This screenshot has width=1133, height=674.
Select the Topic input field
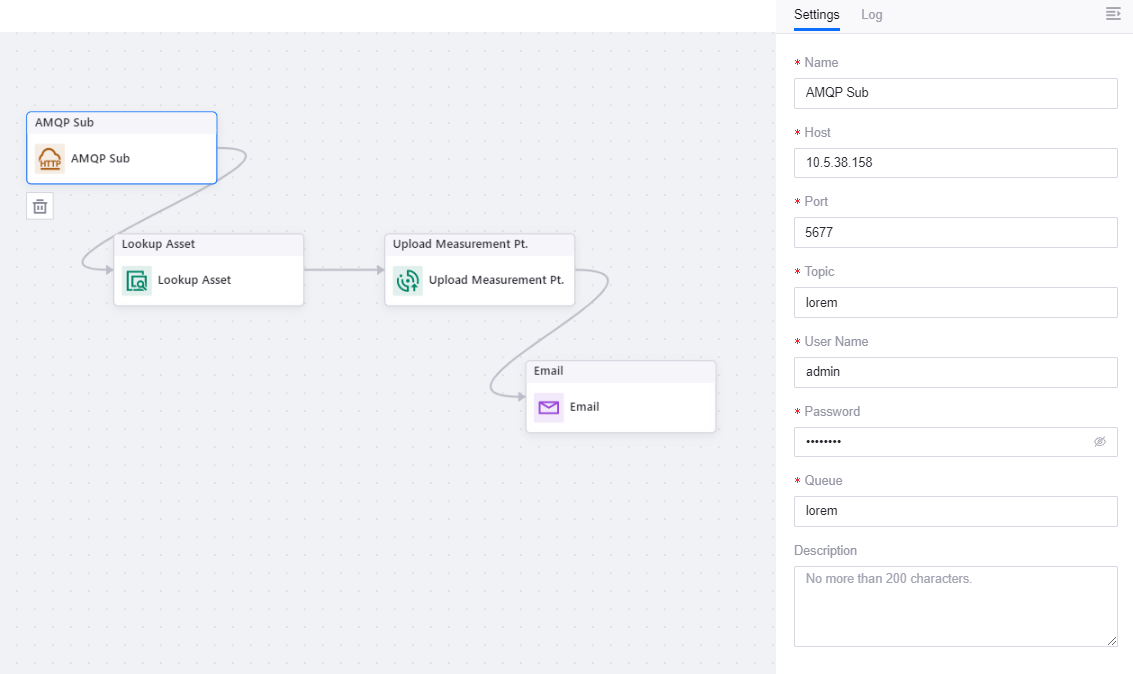coord(955,302)
